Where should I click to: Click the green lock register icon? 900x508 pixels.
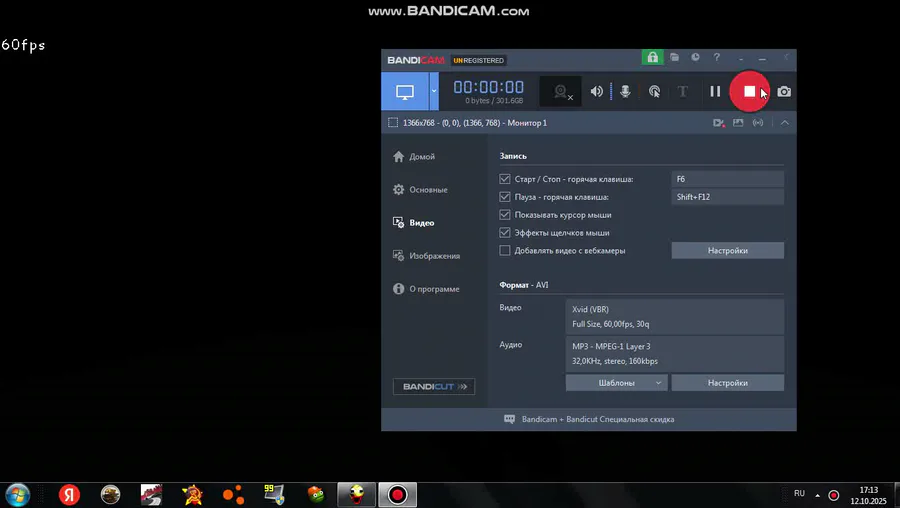(x=653, y=57)
